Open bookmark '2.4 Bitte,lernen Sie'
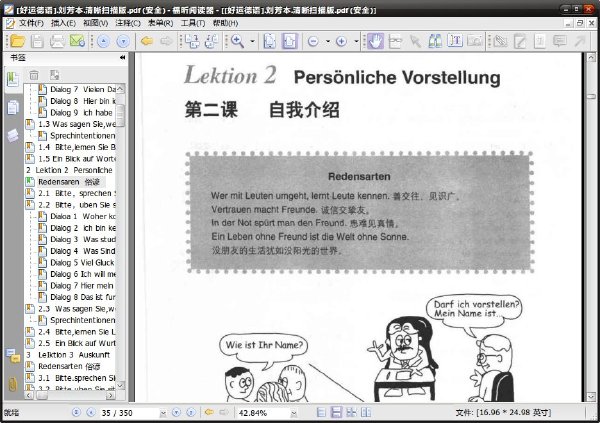Viewport: 600px width, 423px height. [77, 332]
